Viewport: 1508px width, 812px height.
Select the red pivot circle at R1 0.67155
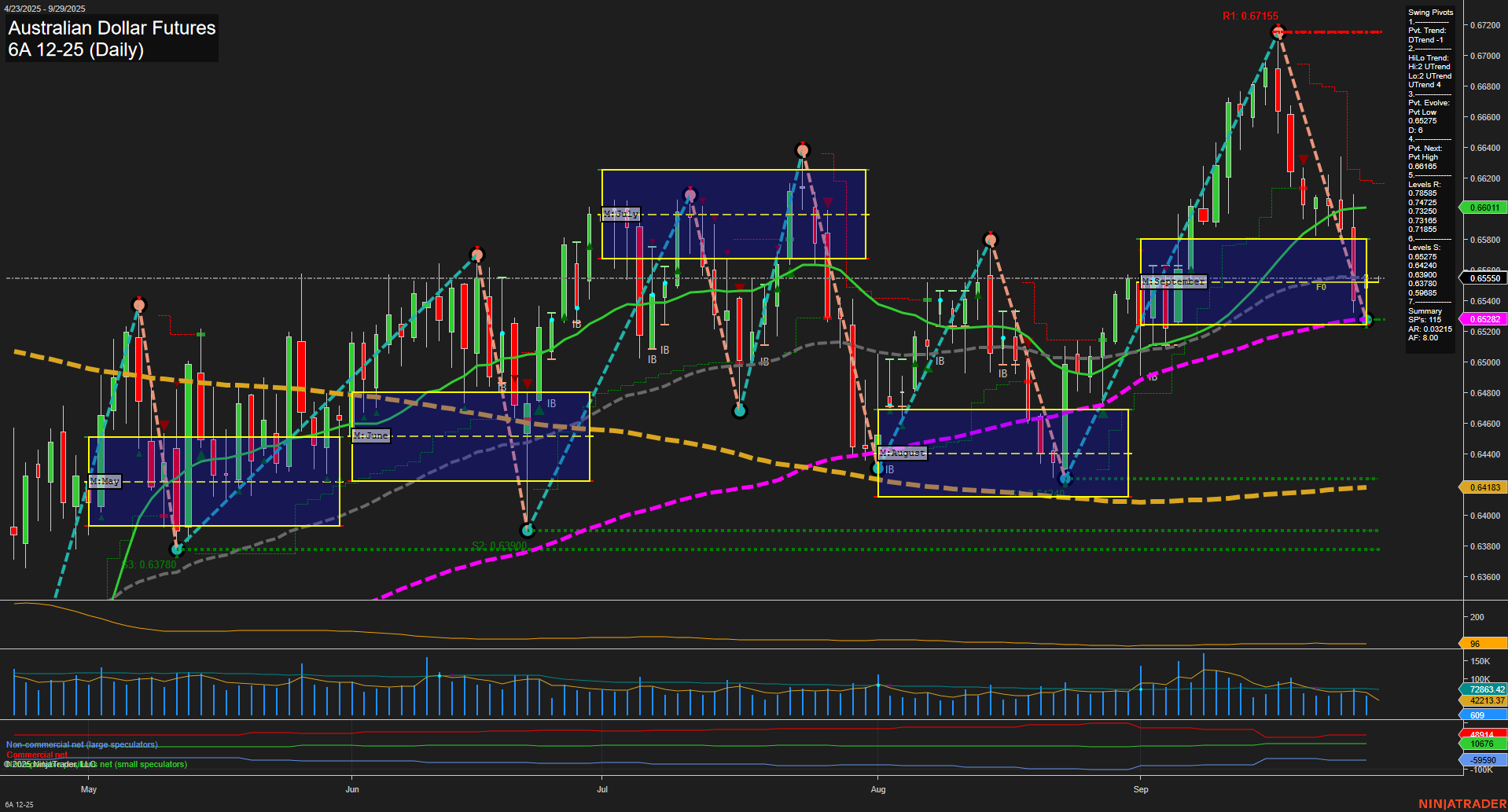[x=1278, y=32]
